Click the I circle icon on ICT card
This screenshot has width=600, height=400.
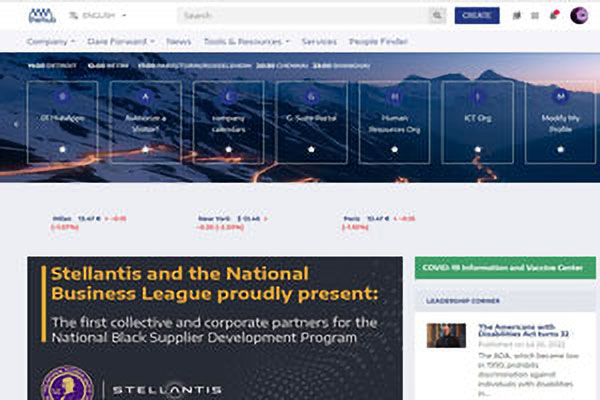478,96
